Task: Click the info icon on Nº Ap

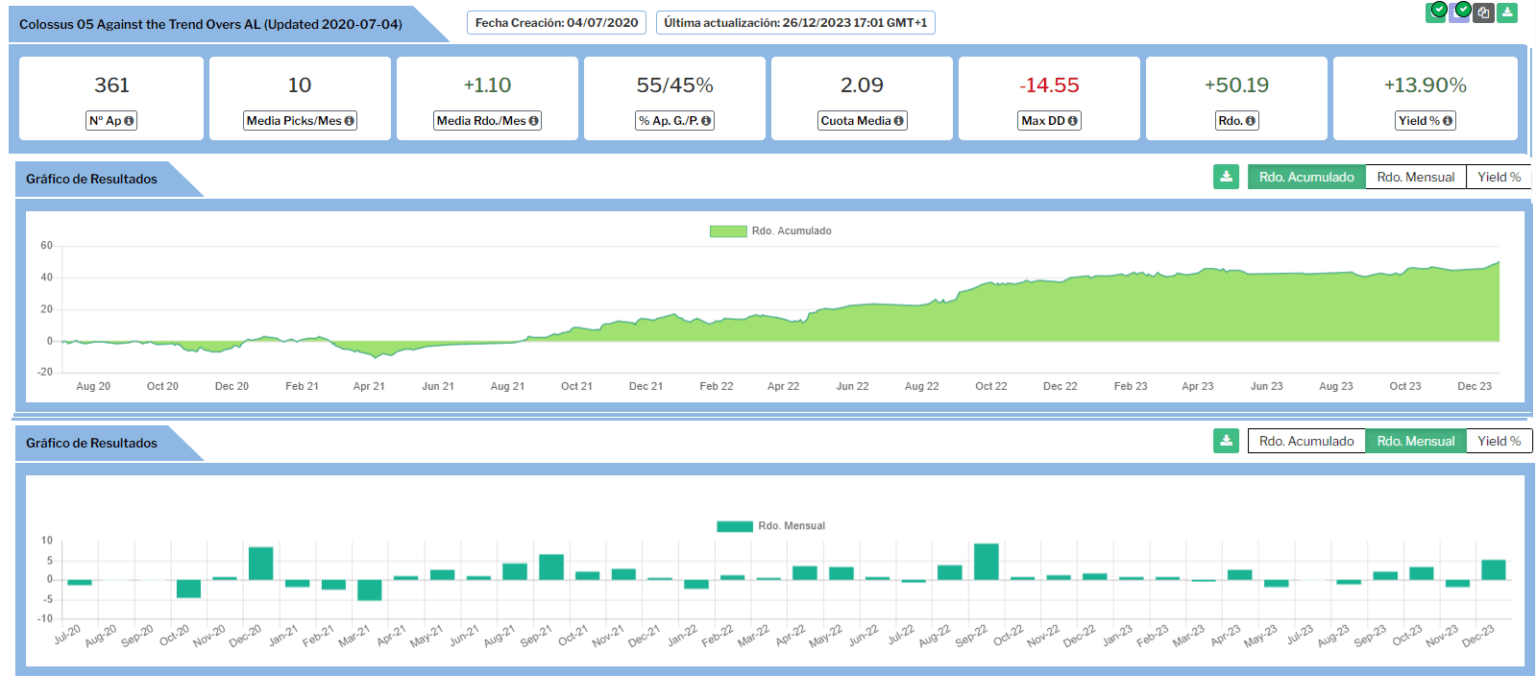Action: (129, 121)
